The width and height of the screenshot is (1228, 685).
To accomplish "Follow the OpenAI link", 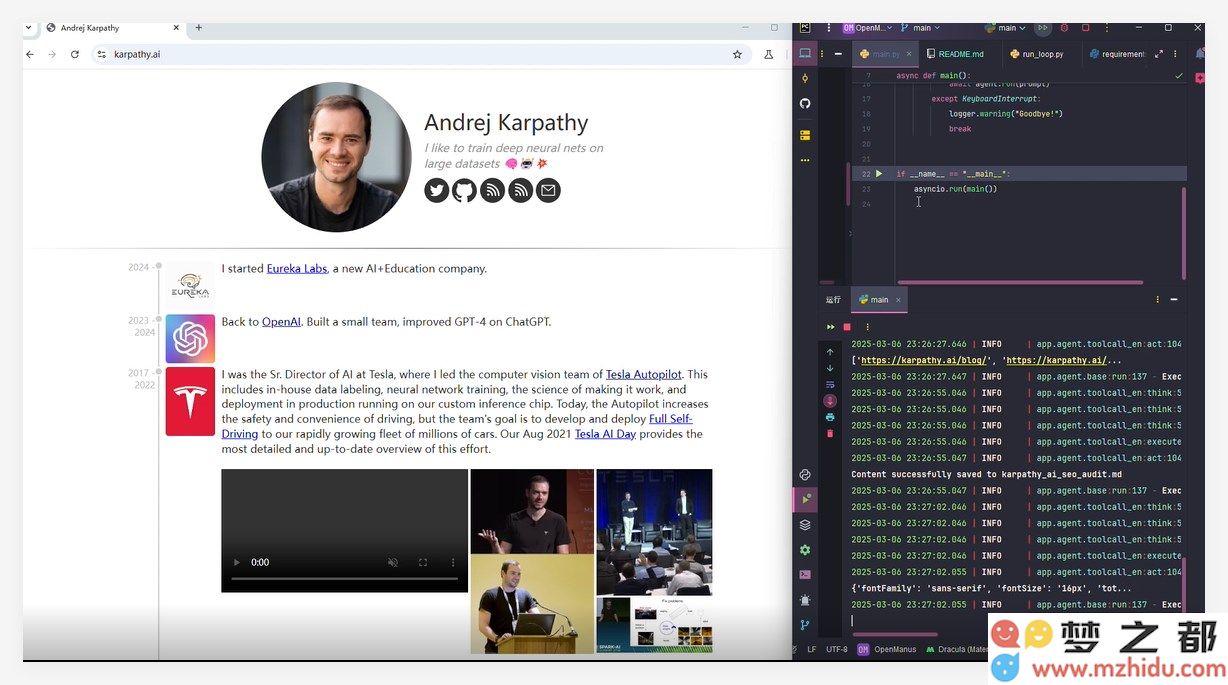I will (x=281, y=322).
